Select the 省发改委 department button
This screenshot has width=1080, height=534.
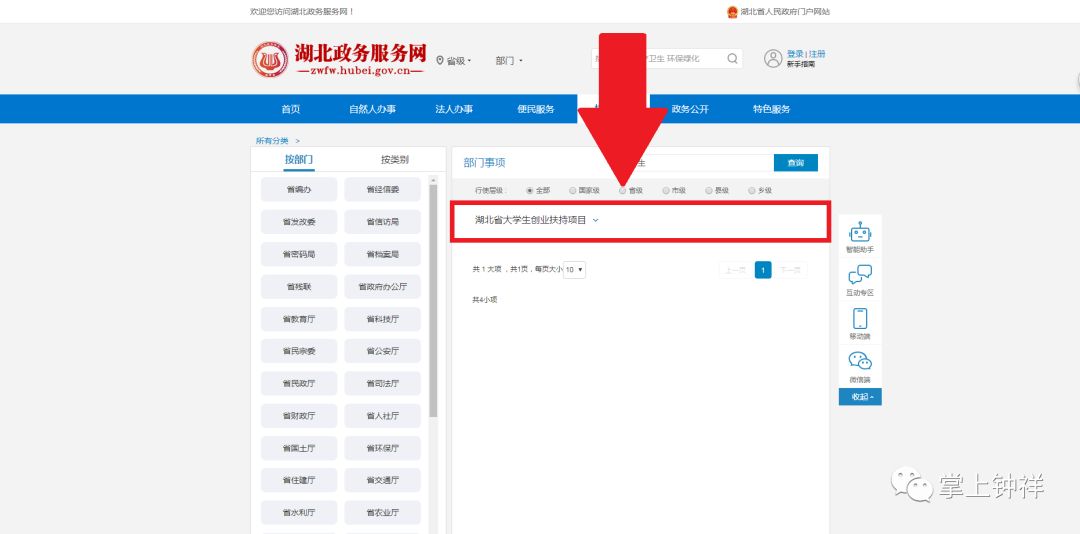(x=299, y=222)
